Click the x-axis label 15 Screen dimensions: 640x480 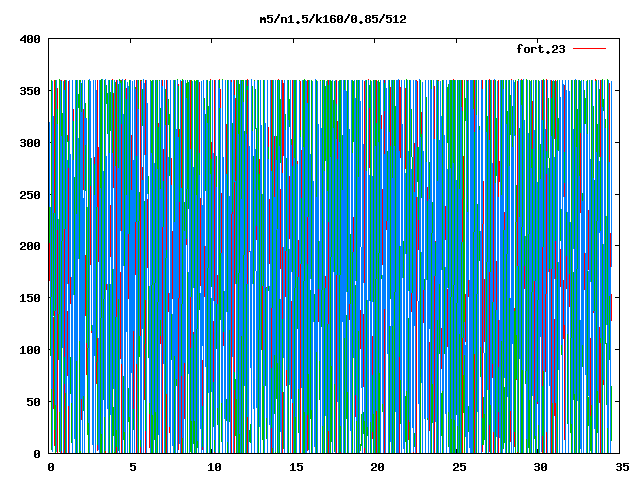click(x=296, y=467)
